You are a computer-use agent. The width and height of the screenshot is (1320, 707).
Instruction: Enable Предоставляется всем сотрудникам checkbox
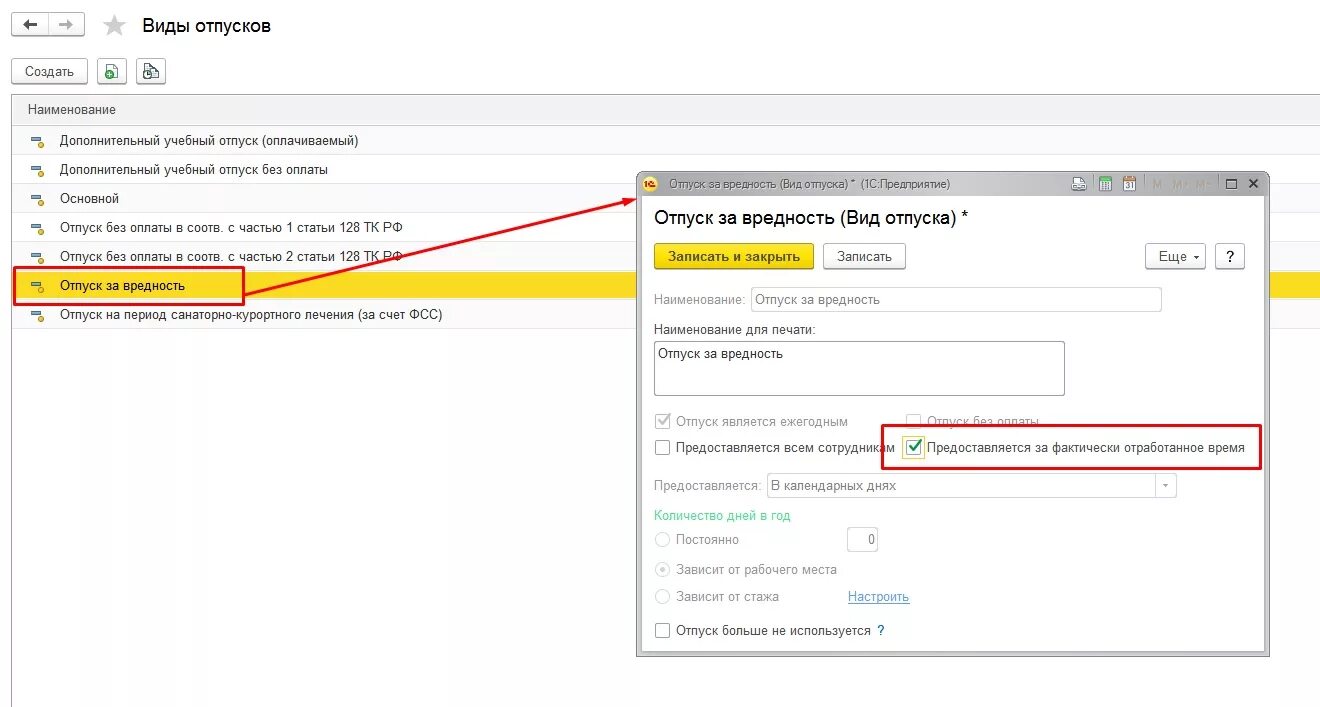click(662, 448)
